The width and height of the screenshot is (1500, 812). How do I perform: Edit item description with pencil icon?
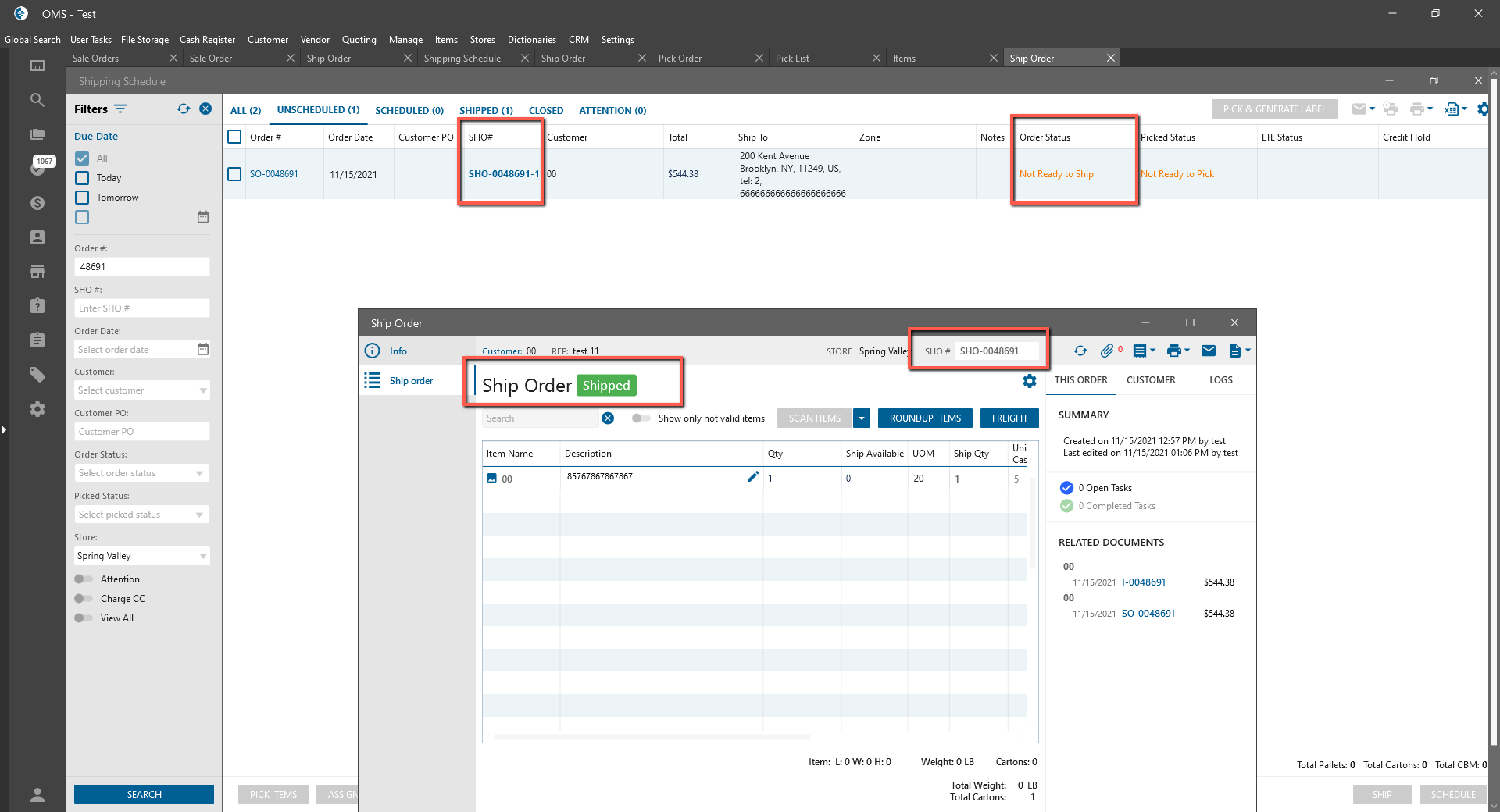pyautogui.click(x=752, y=477)
